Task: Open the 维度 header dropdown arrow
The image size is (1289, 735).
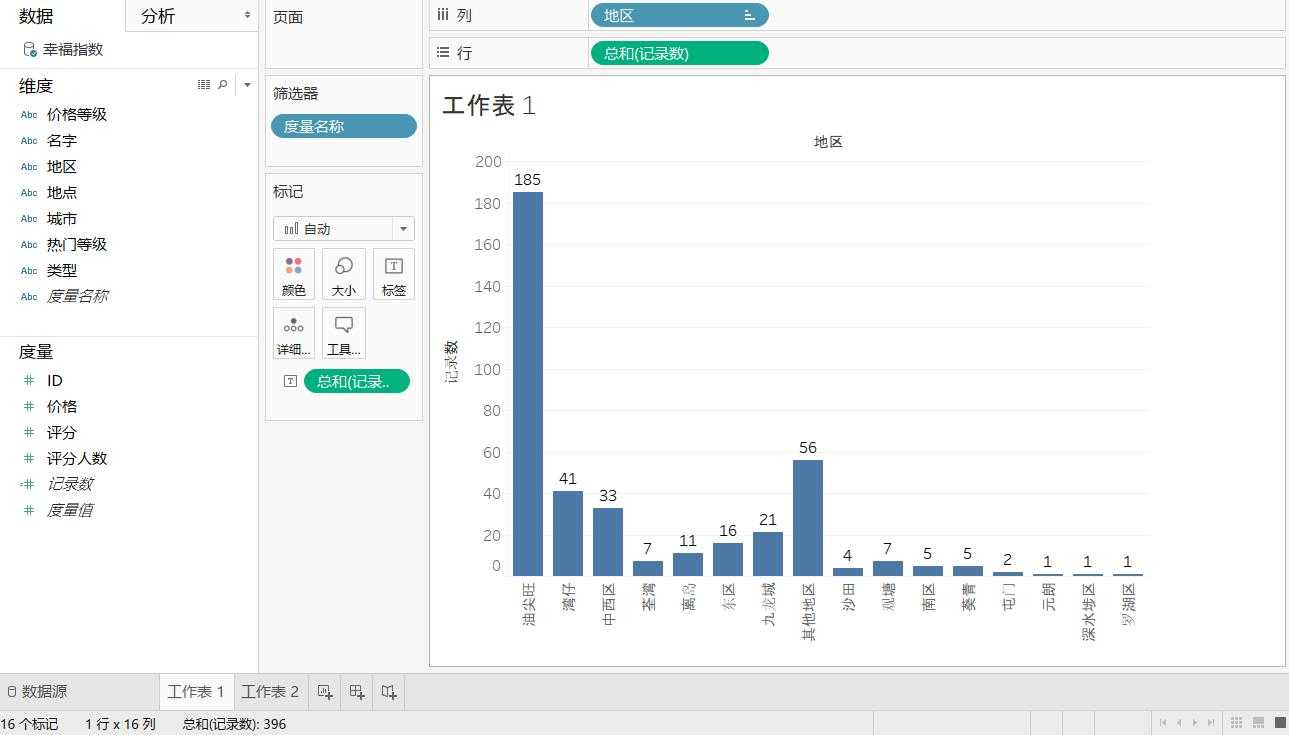Action: point(247,85)
